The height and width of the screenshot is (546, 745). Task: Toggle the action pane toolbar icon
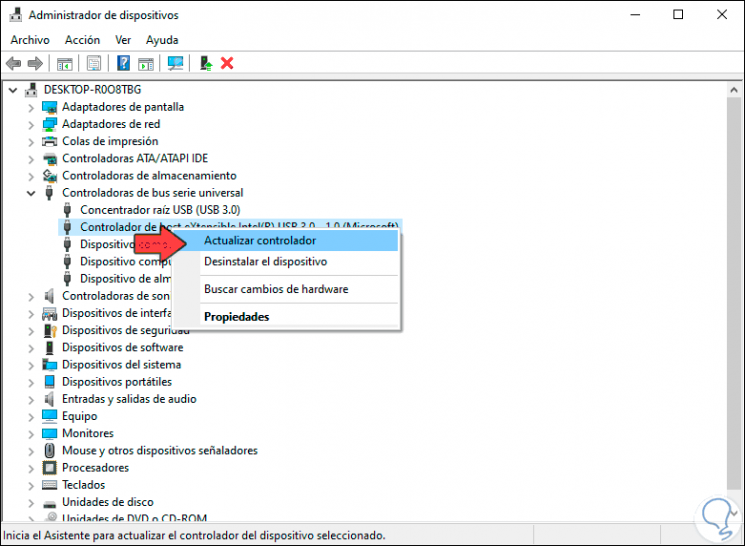[x=146, y=63]
